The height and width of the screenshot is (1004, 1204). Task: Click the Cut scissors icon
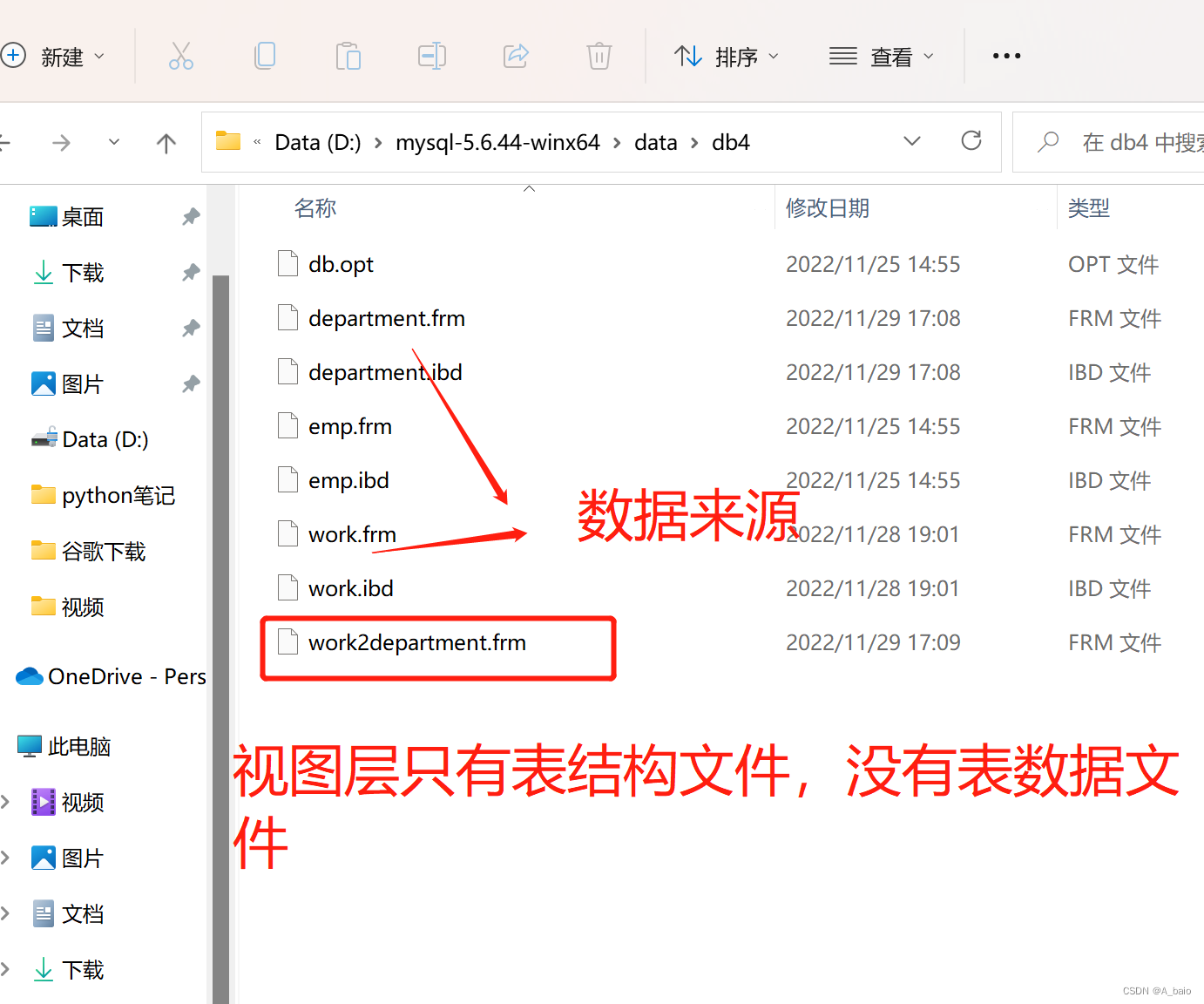181,56
